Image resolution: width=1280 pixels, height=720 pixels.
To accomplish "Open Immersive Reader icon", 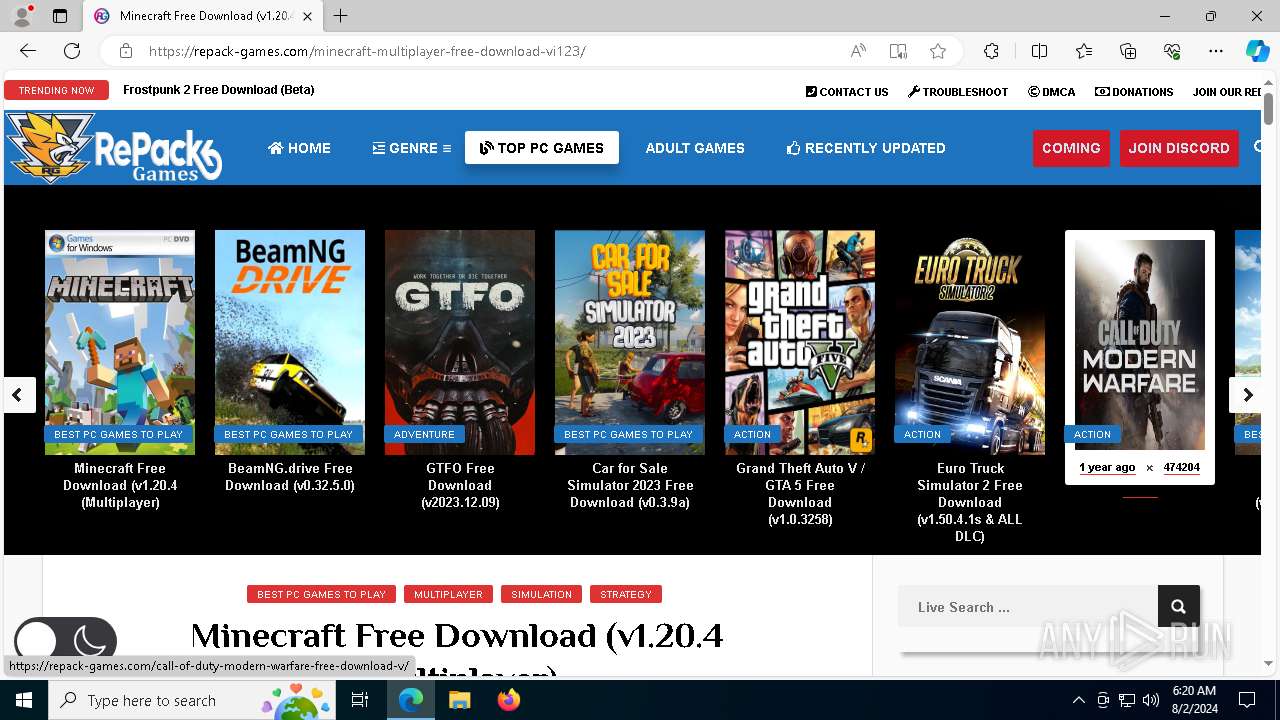I will (x=898, y=51).
